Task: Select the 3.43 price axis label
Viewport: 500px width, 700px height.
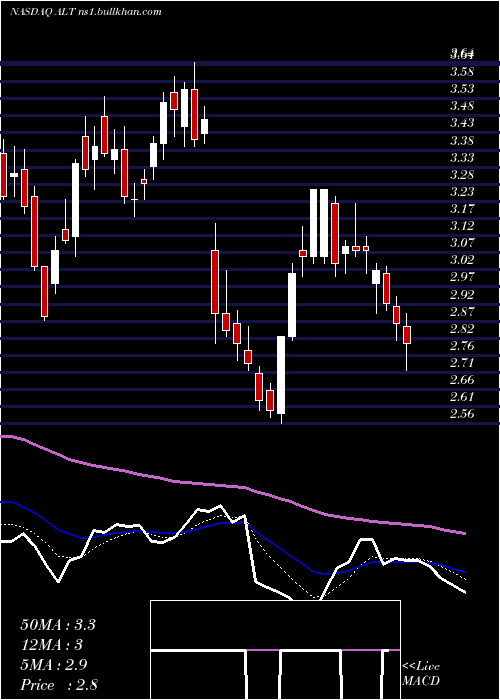Action: click(x=462, y=123)
